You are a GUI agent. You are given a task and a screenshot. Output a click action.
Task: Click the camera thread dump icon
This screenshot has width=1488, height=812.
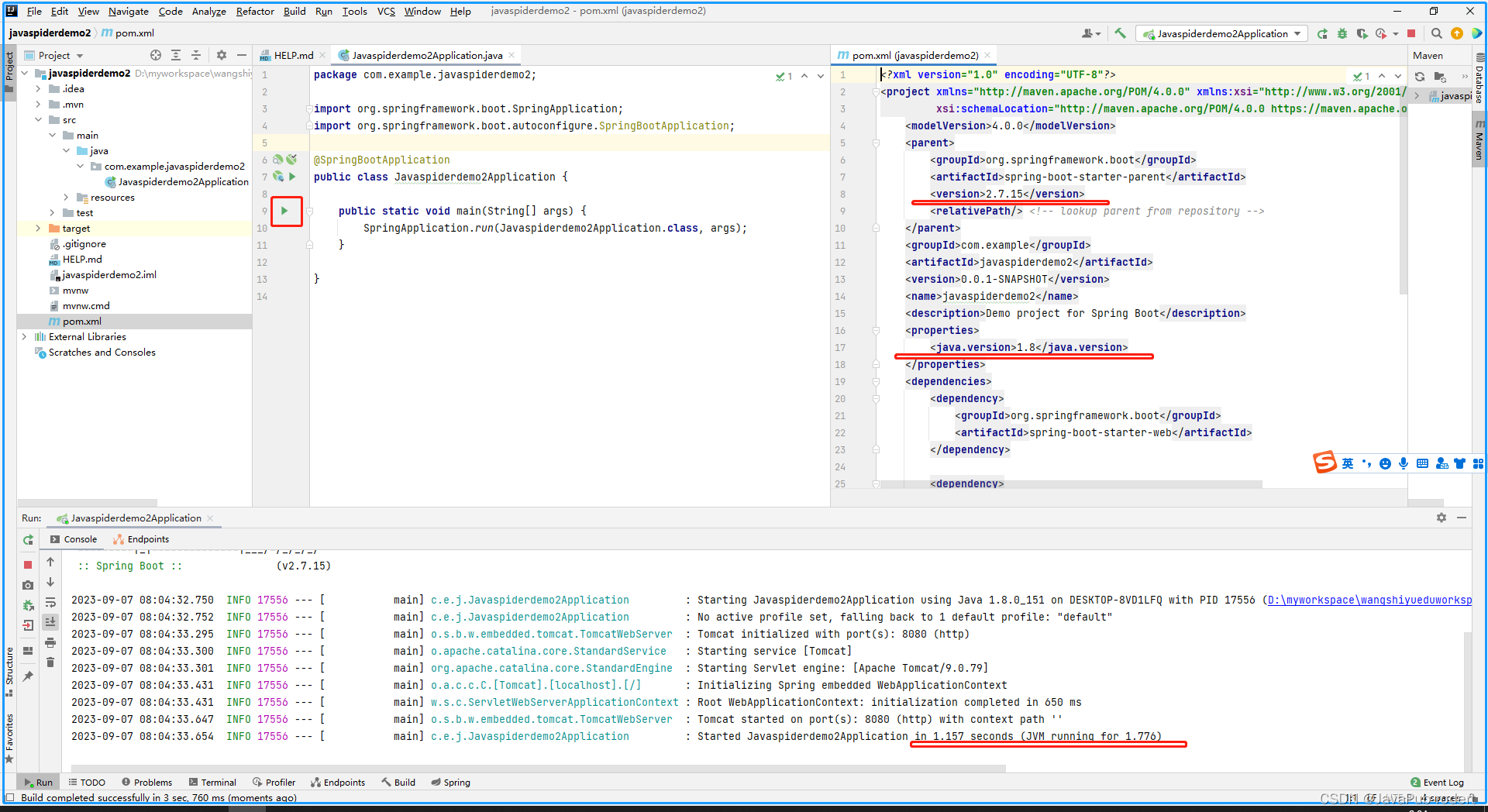pos(28,585)
